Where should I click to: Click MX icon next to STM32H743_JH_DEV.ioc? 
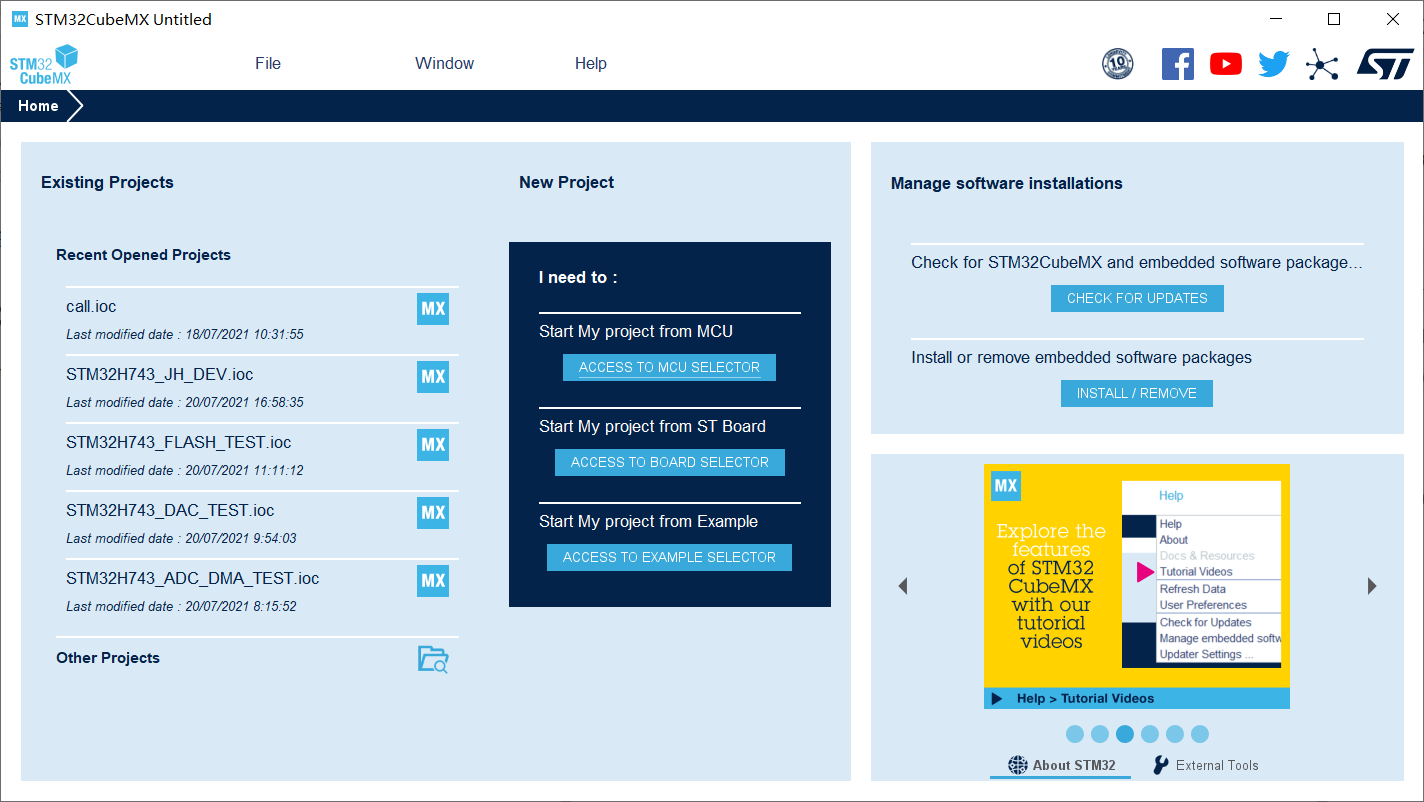433,377
